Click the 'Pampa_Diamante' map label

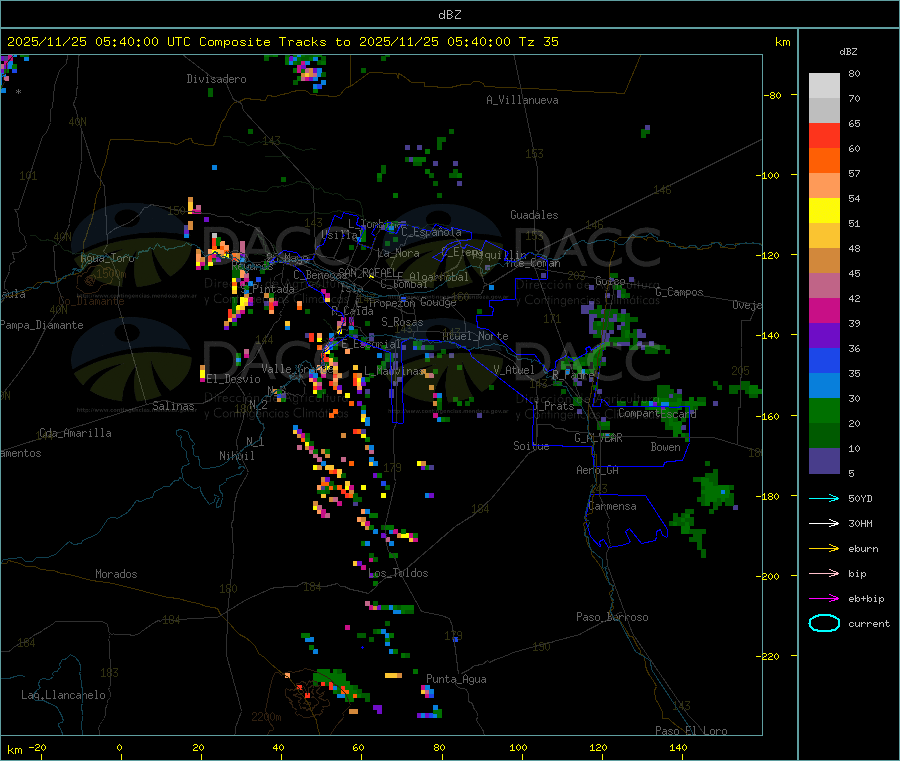pyautogui.click(x=42, y=325)
